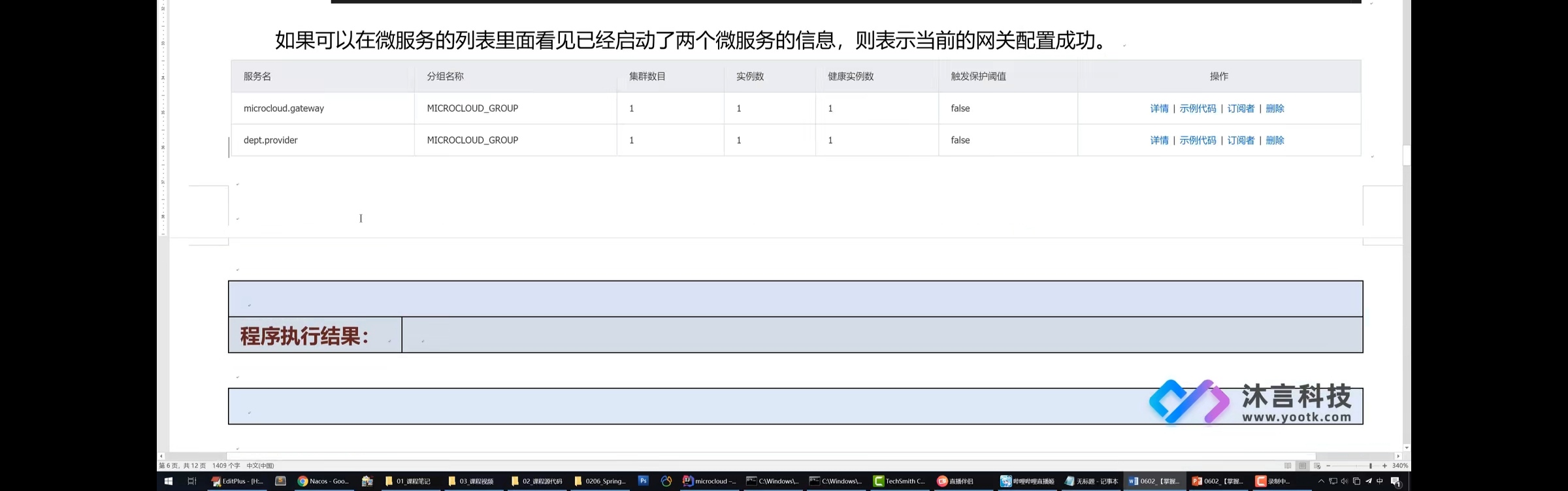Open the Nacos Chrome window from taskbar

pyautogui.click(x=323, y=481)
